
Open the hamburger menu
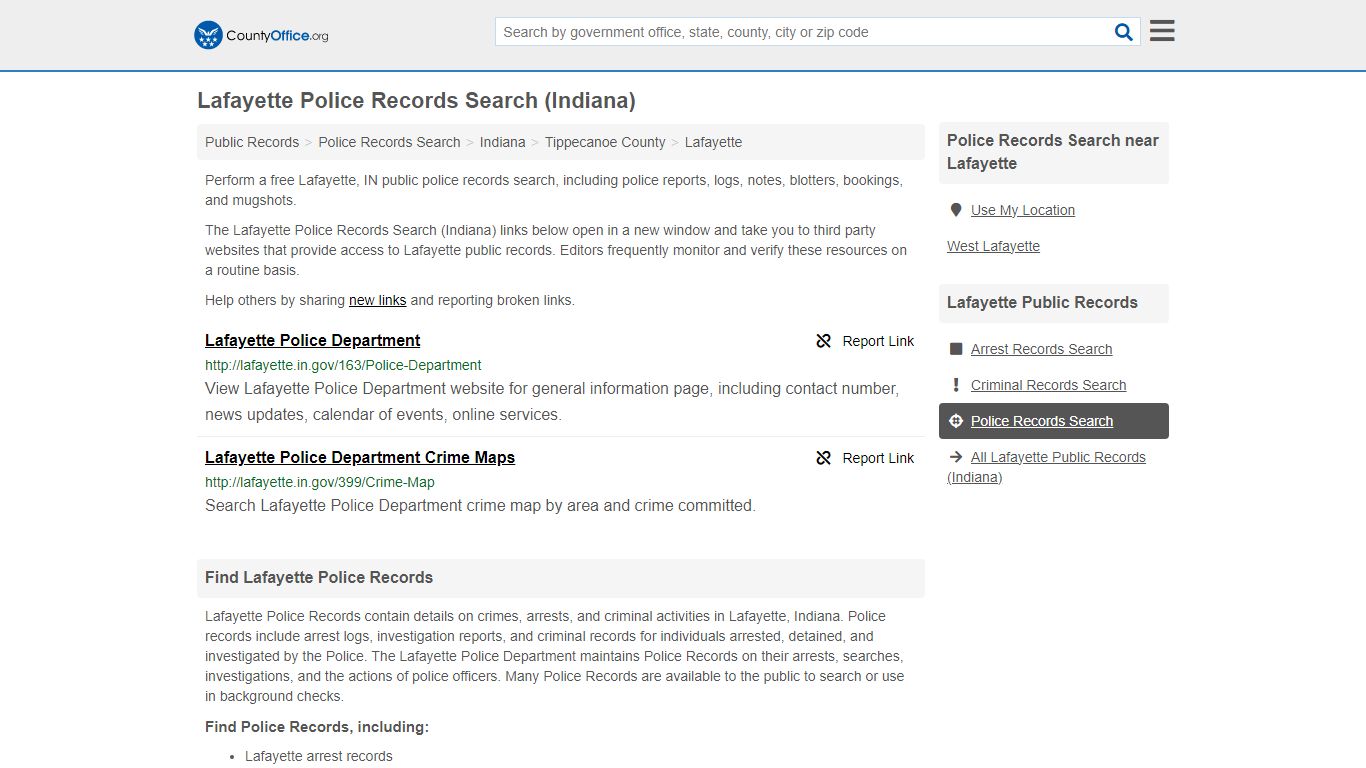pyautogui.click(x=1162, y=31)
